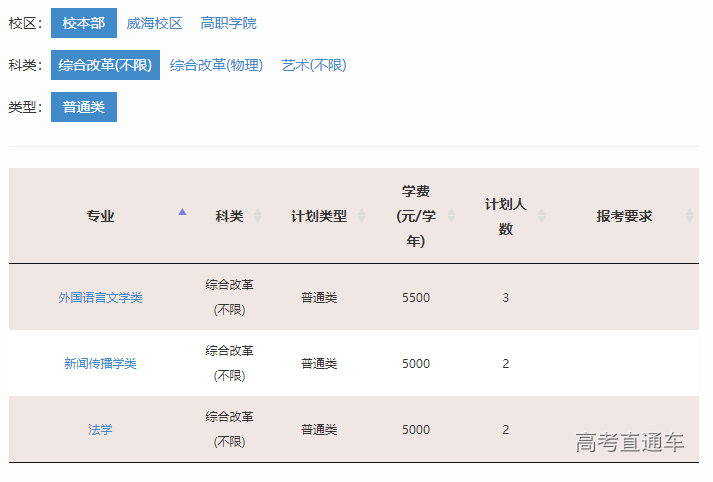The image size is (713, 482).
Task: Click sort arrows beside 报考要求 header
Action: (689, 216)
